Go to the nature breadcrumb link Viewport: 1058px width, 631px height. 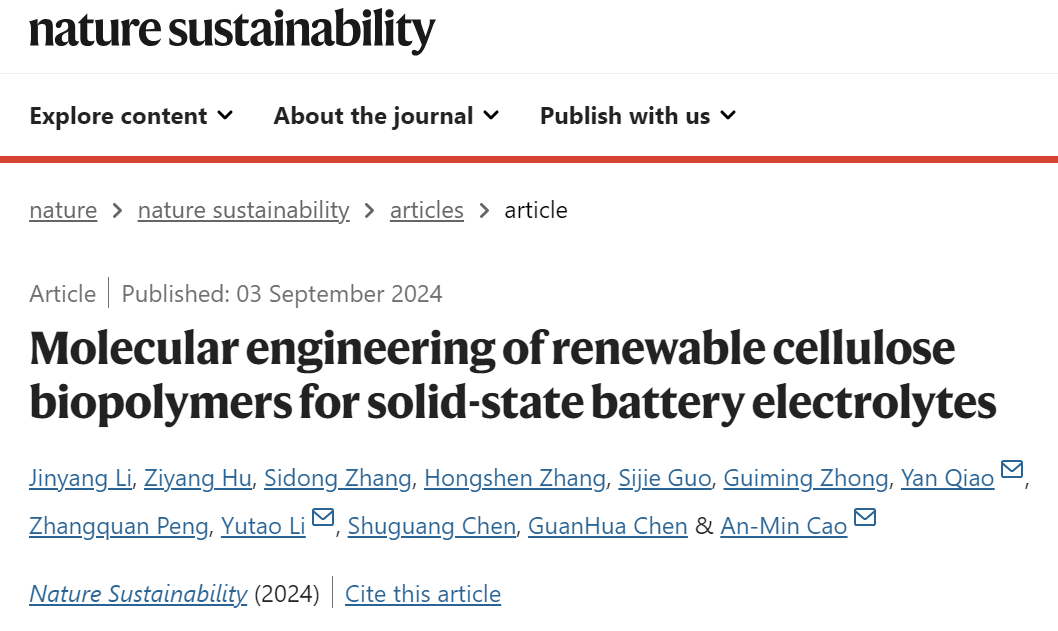pos(63,210)
